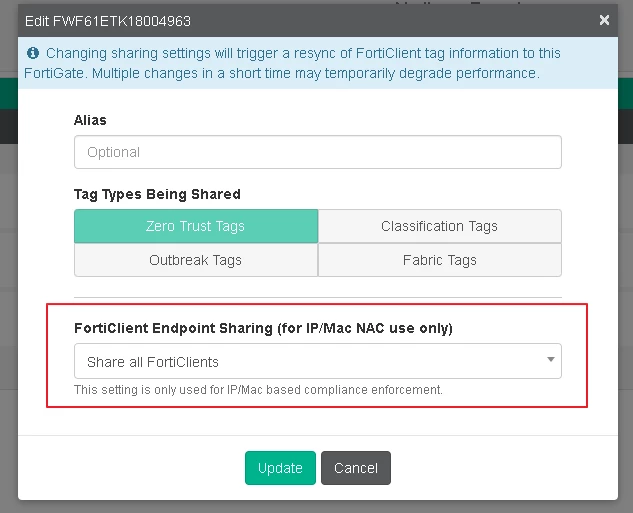
Task: Enable Outbreak Tags sharing
Action: coord(196,260)
